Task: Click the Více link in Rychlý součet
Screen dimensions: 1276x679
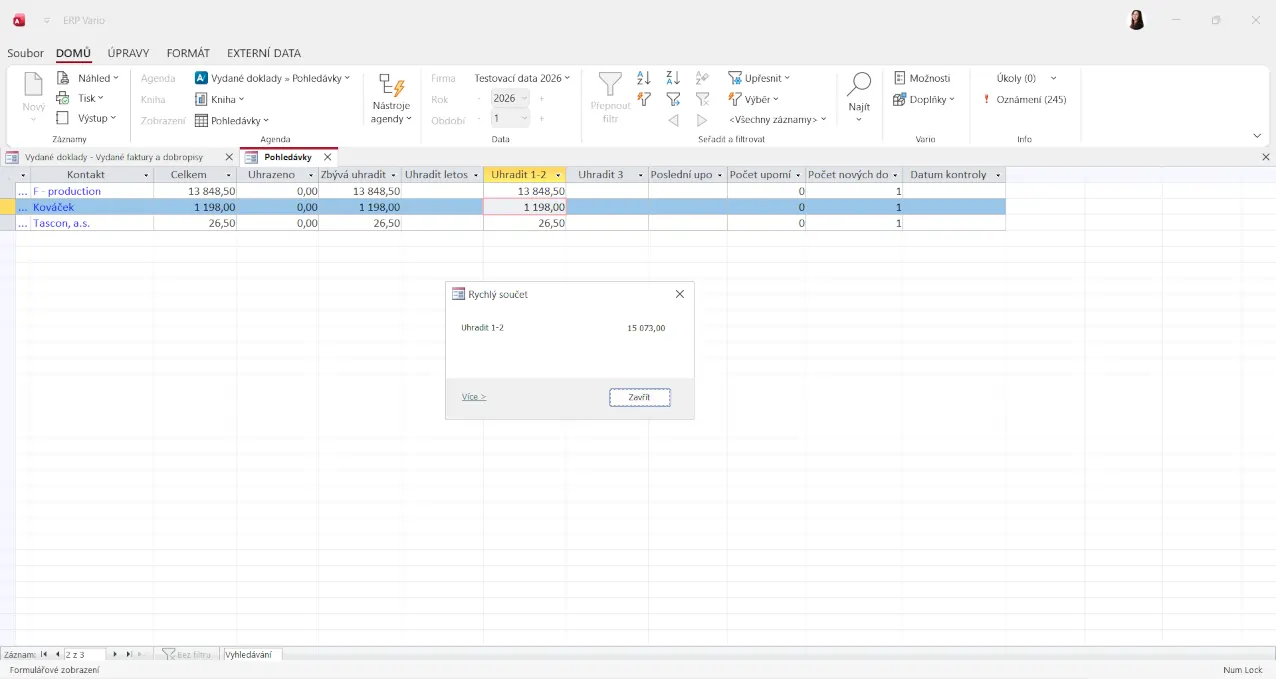Action: [x=473, y=397]
